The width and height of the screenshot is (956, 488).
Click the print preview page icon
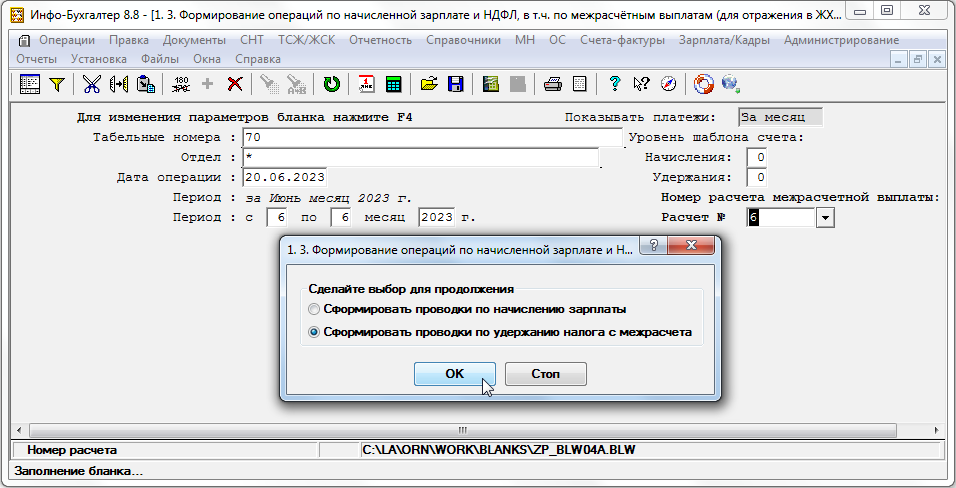point(580,84)
